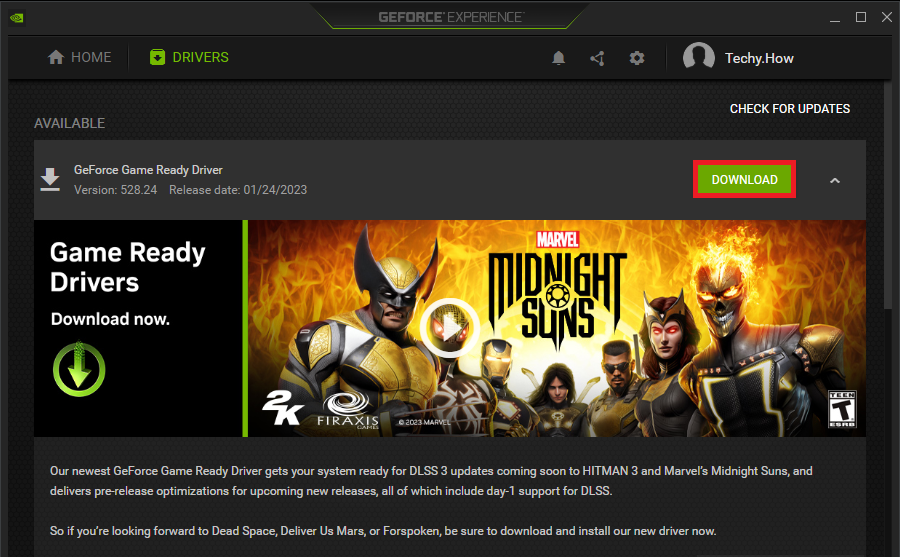Collapse the driver details chevron
The height and width of the screenshot is (557, 900).
click(835, 180)
